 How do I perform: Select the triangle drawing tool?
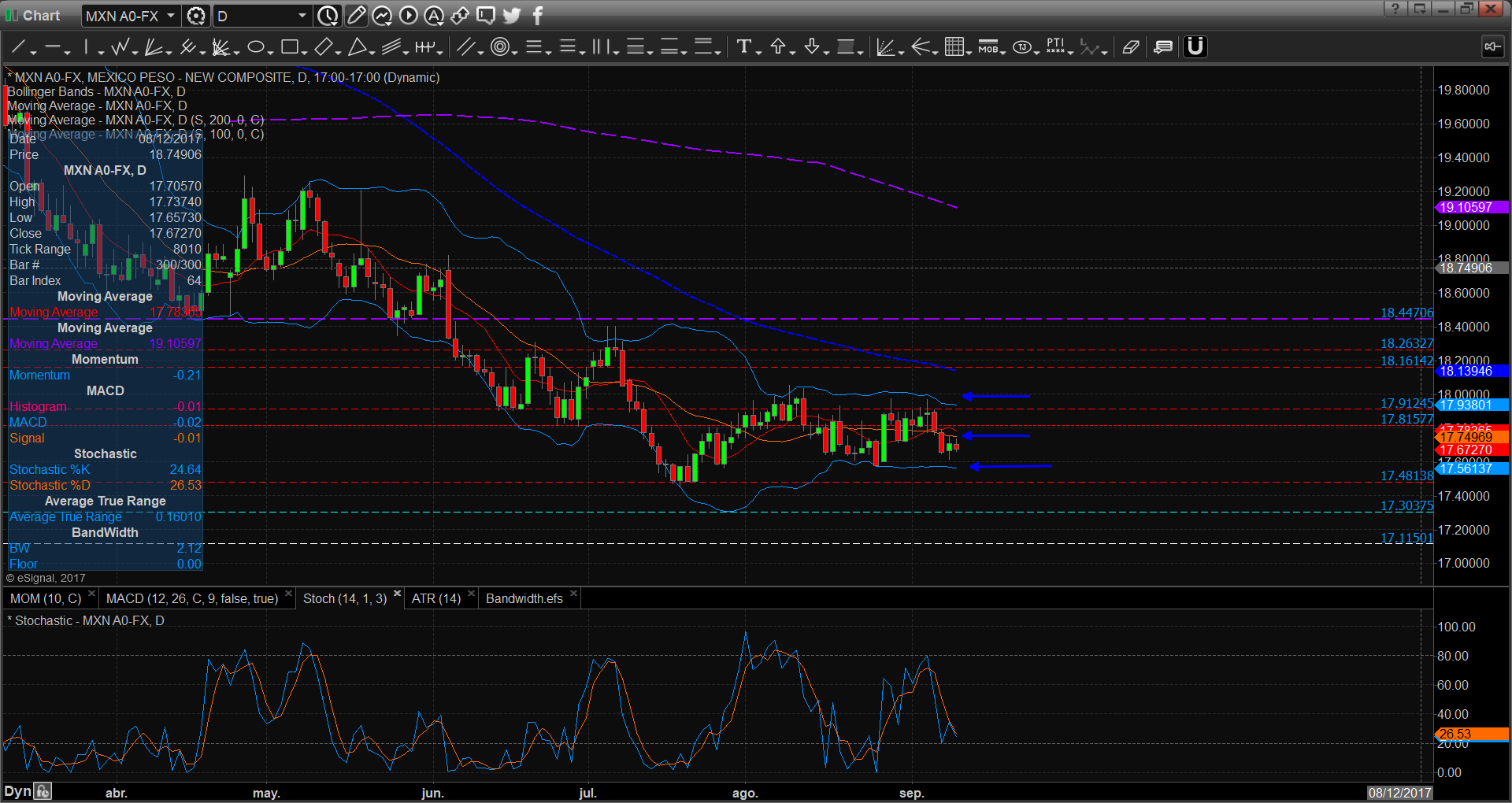point(357,47)
